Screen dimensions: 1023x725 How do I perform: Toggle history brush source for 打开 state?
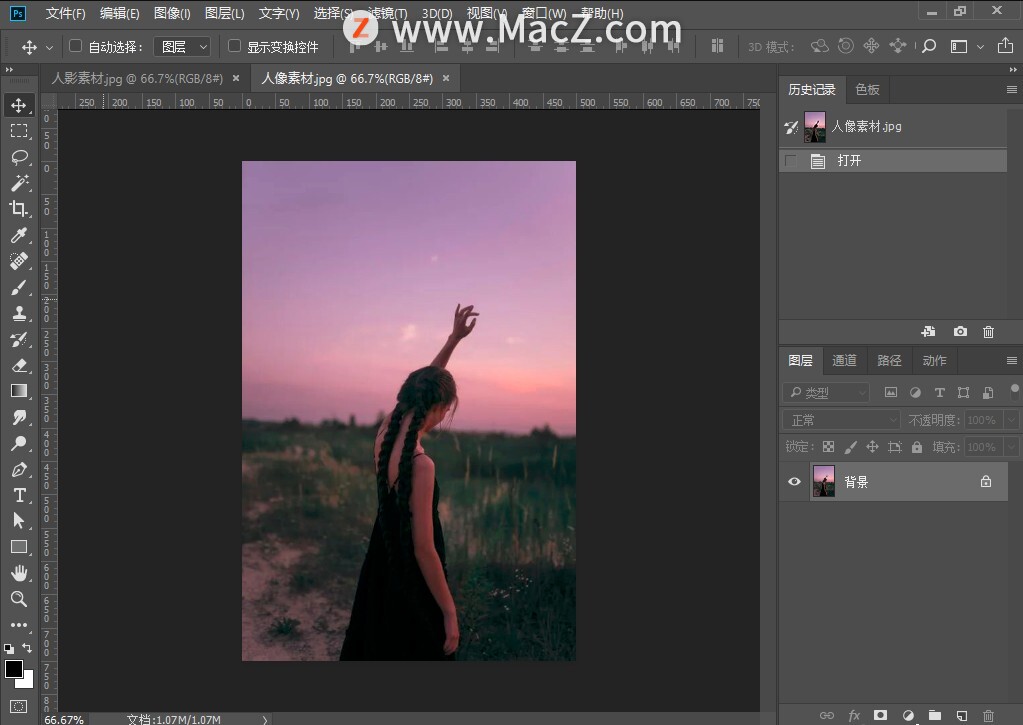pos(791,161)
